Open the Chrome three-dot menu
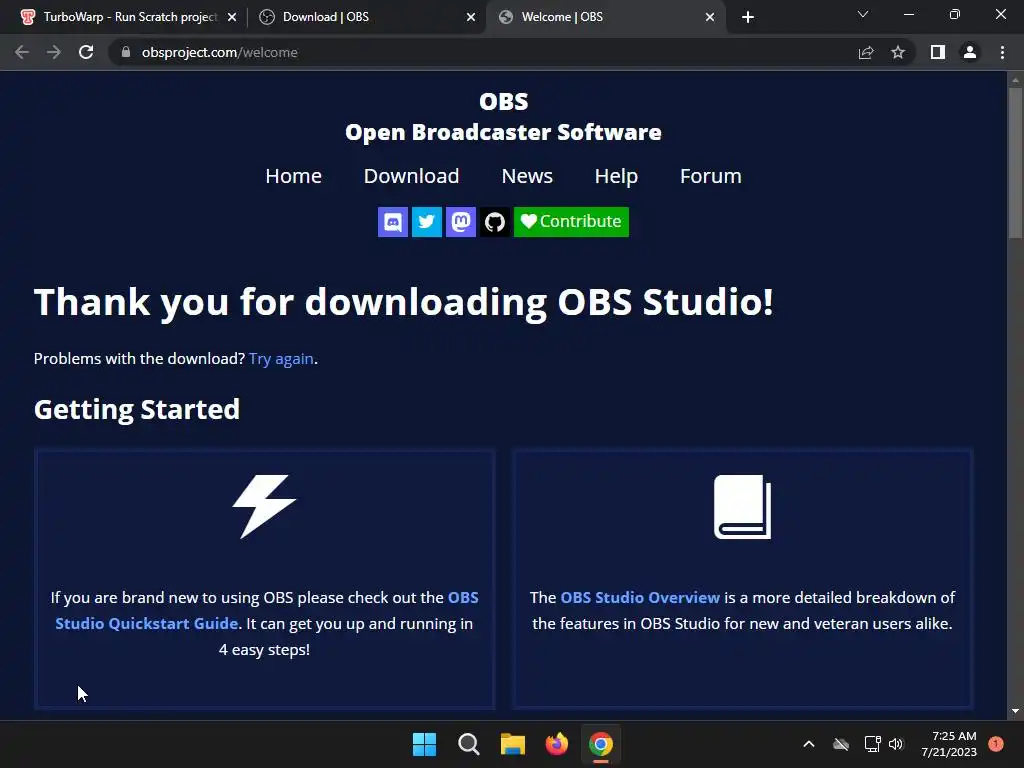This screenshot has height=768, width=1024. (x=1002, y=52)
